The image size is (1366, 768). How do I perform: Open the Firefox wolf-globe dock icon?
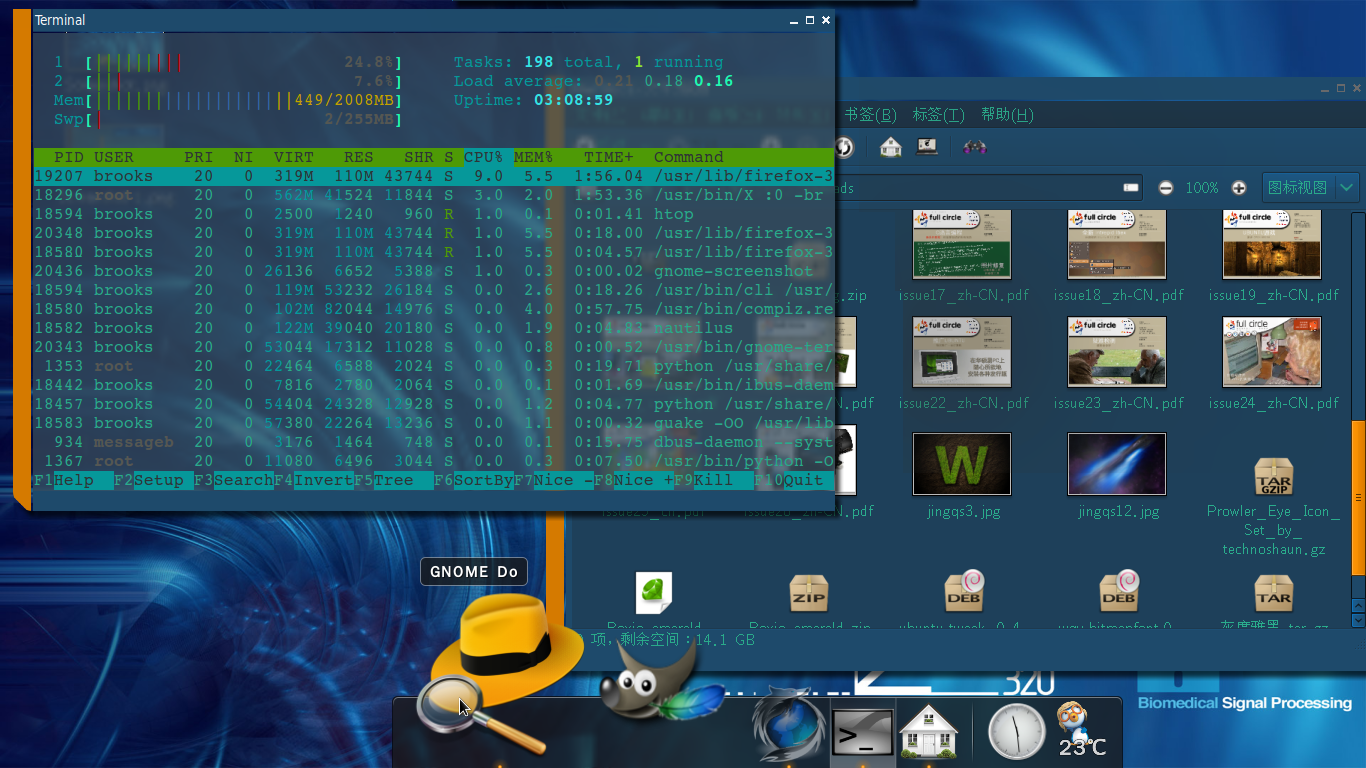point(788,725)
